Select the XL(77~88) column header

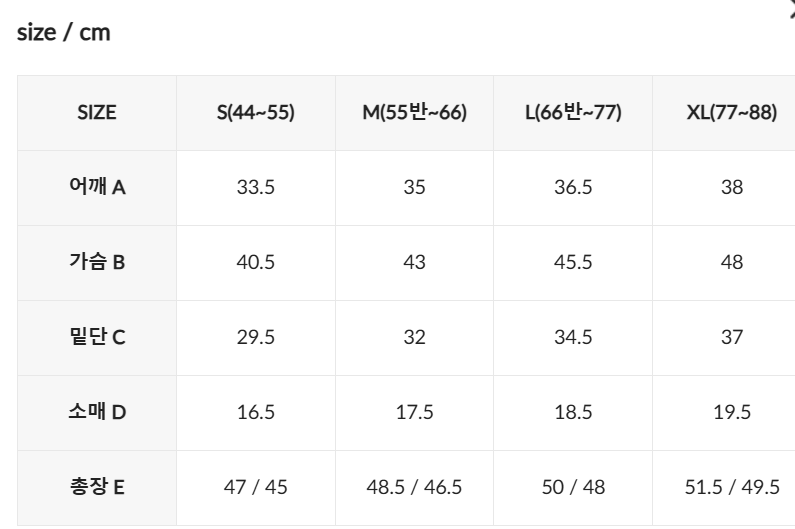click(731, 113)
